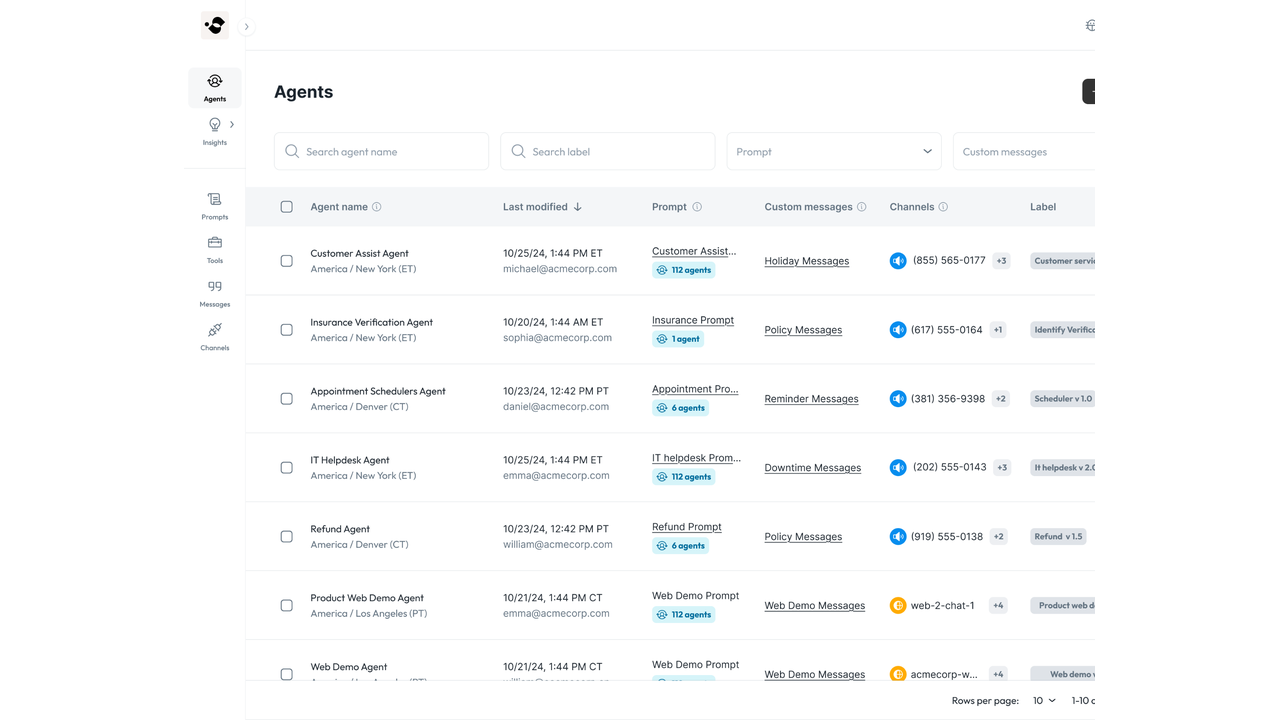This screenshot has width=1280, height=720.
Task: Click the 1 agent badge under Insurance Prompt
Action: (x=678, y=339)
